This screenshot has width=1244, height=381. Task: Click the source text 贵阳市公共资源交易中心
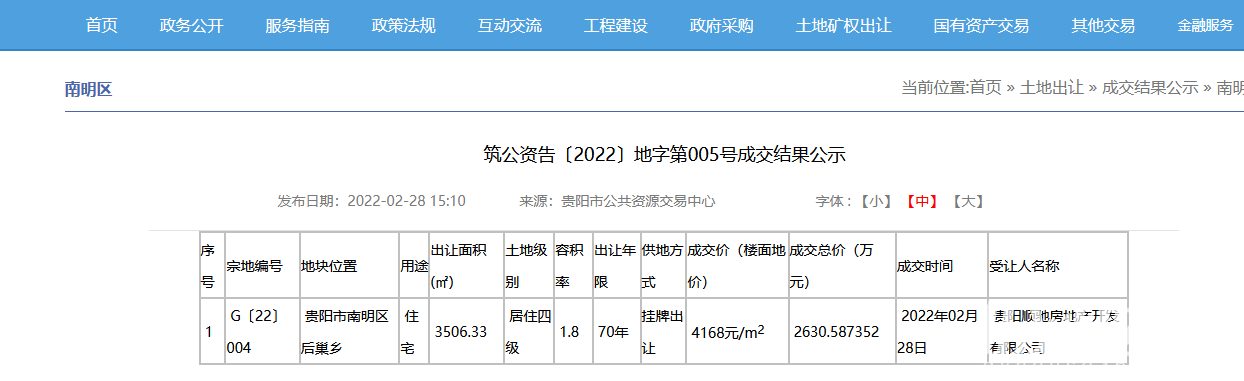pyautogui.click(x=639, y=201)
